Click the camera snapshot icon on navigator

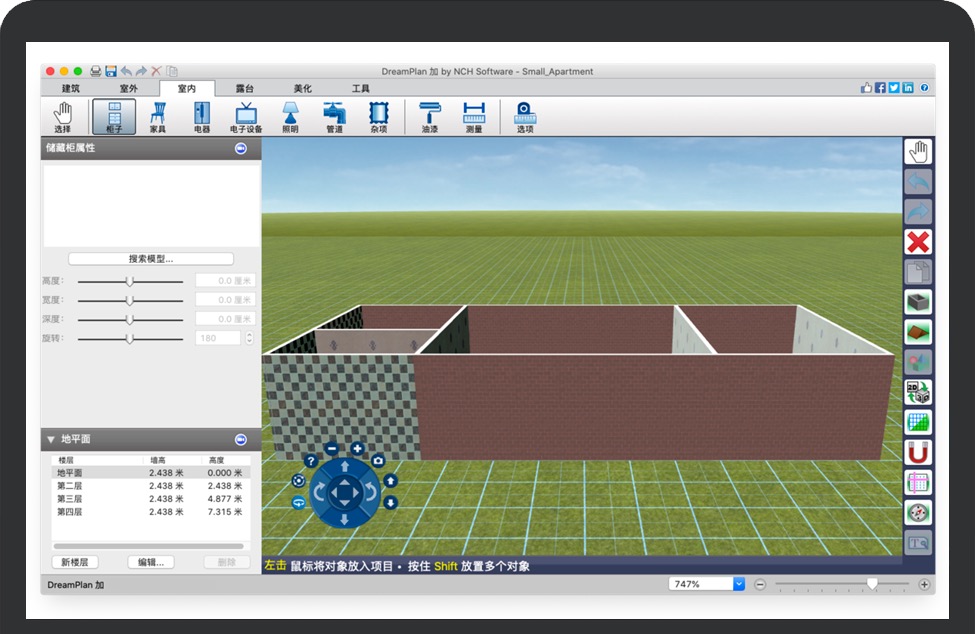click(x=378, y=460)
